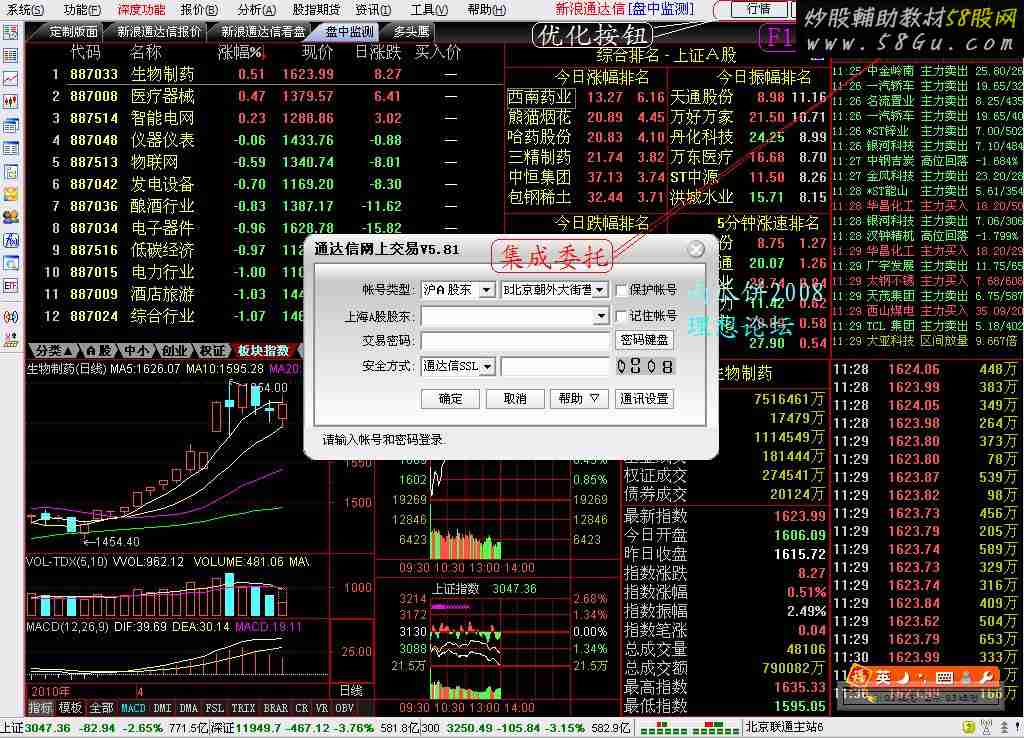This screenshot has width=1024, height=738.
Task: Switch to the 定制版面 tab
Action: (x=73, y=31)
